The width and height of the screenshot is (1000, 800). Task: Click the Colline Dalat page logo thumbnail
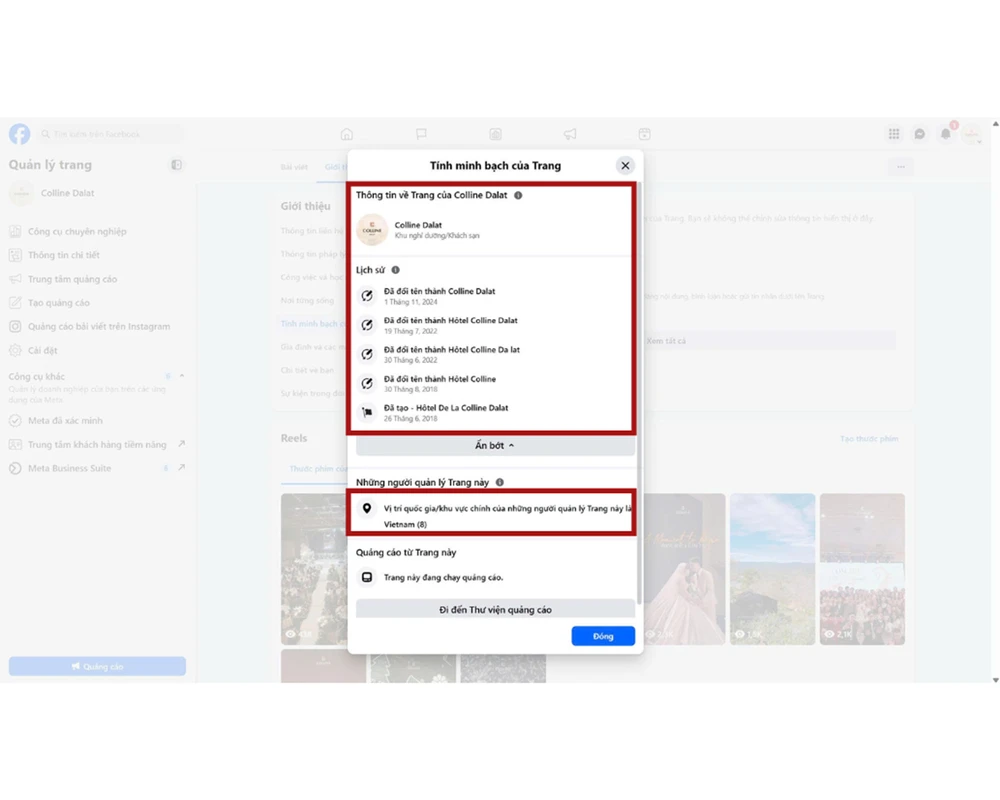[x=372, y=230]
